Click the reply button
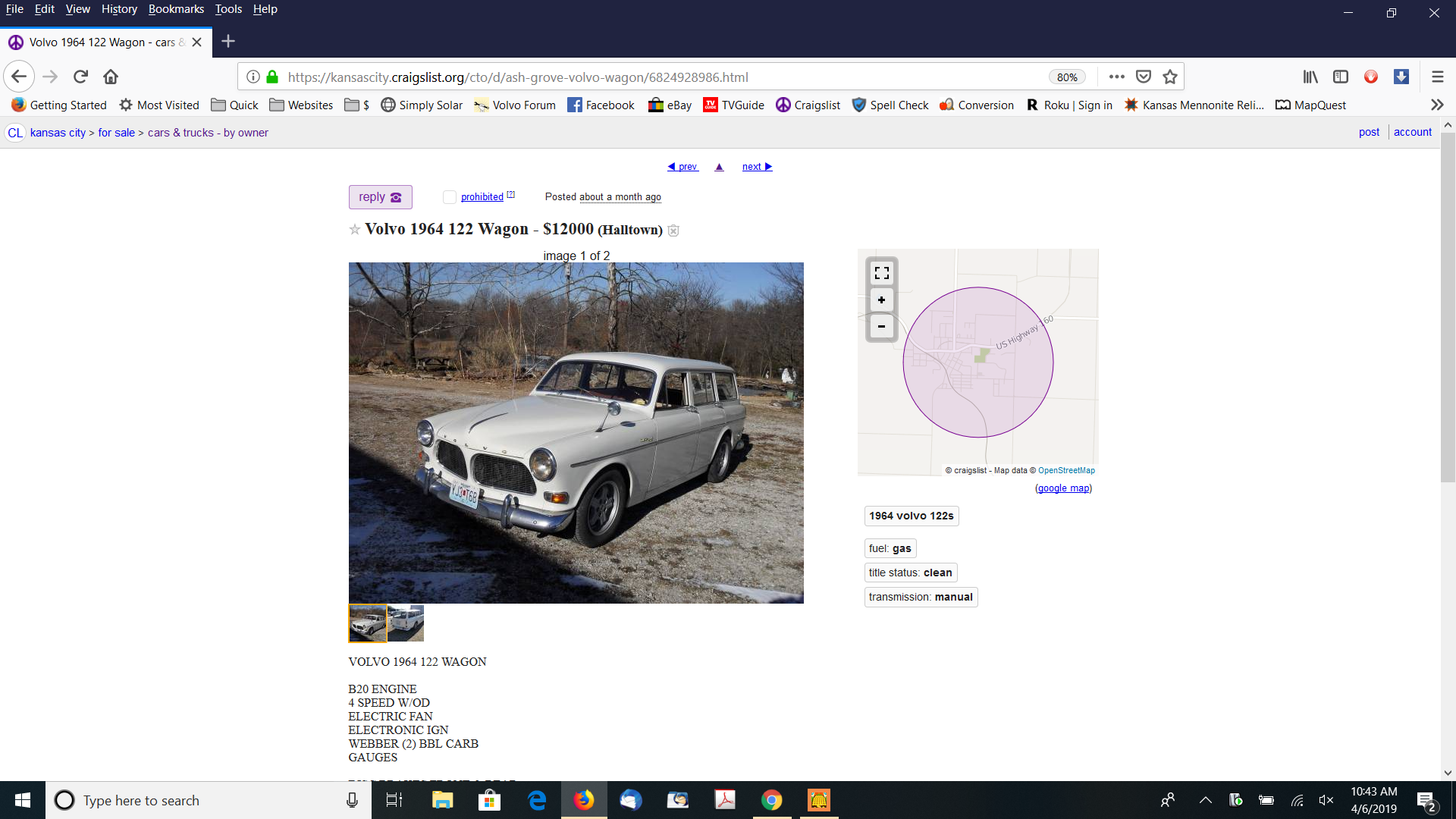 click(380, 197)
